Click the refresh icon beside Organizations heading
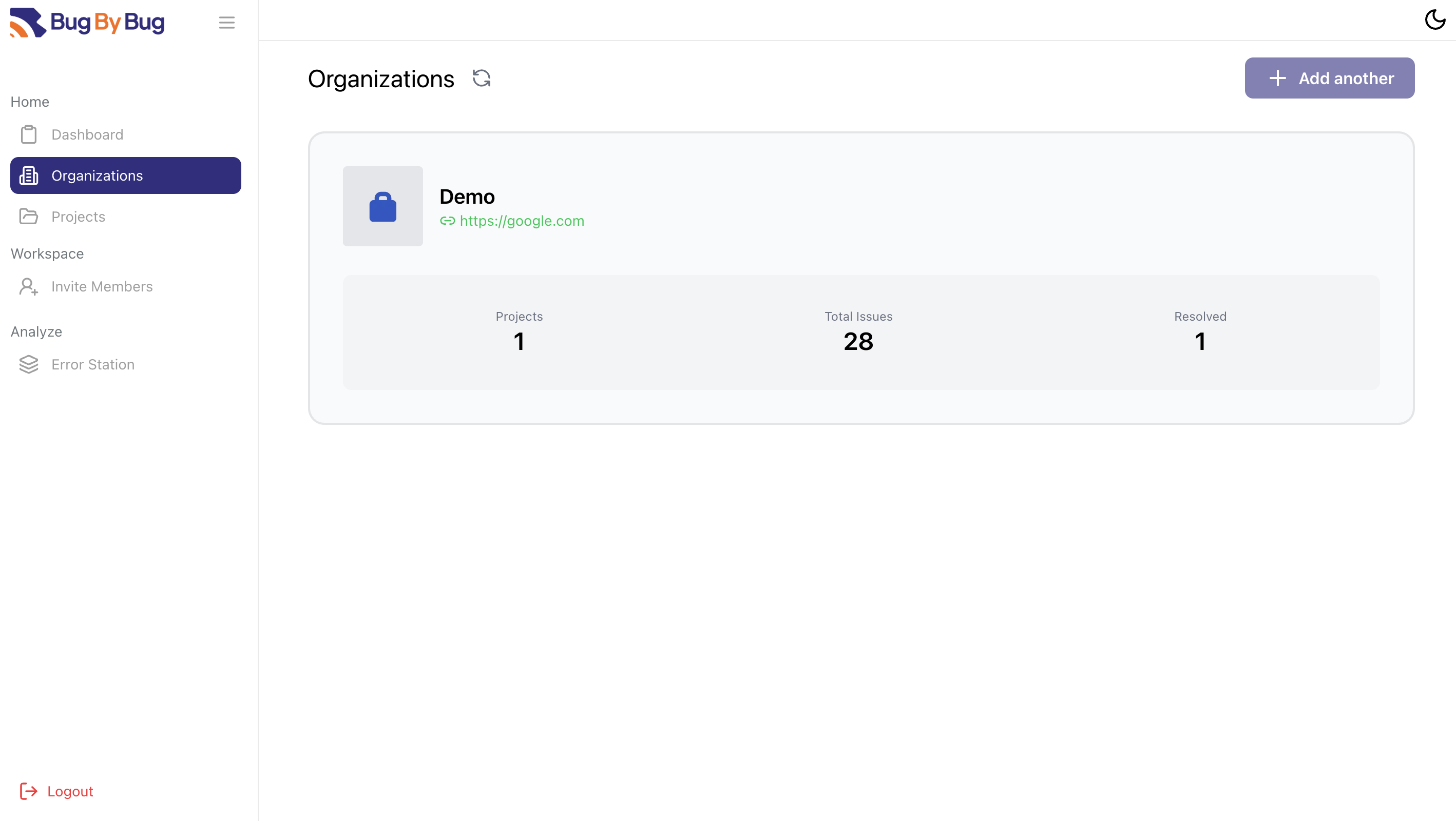The height and width of the screenshot is (821, 1456). pyautogui.click(x=481, y=79)
